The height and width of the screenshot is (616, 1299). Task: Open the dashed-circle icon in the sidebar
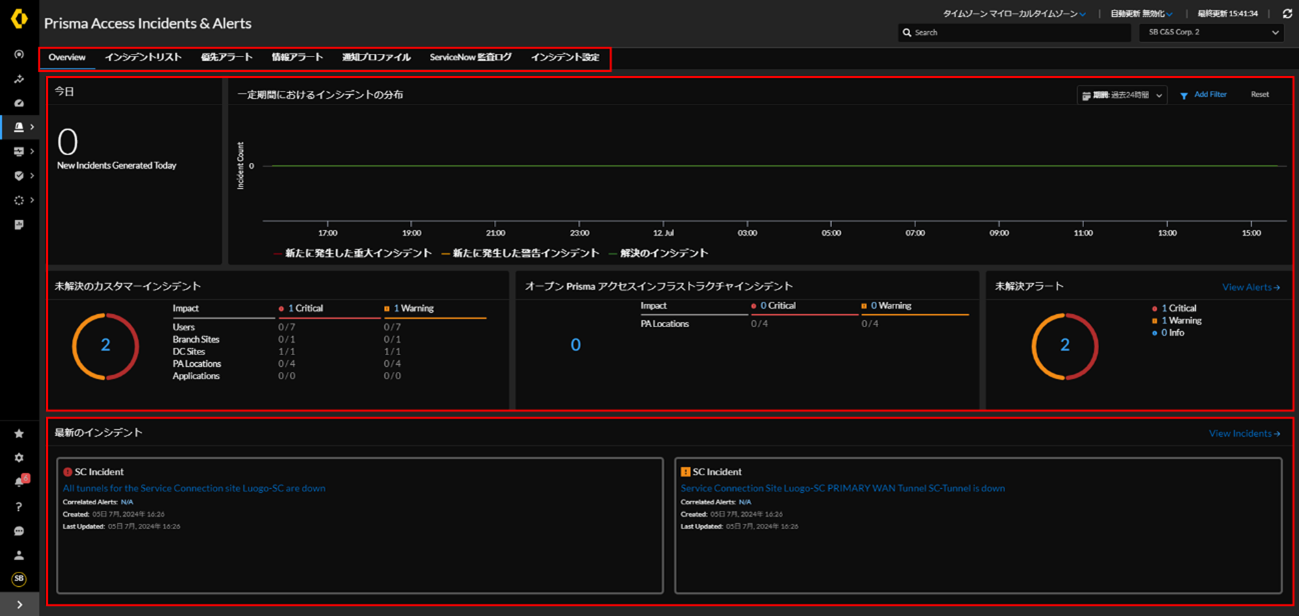tap(19, 200)
